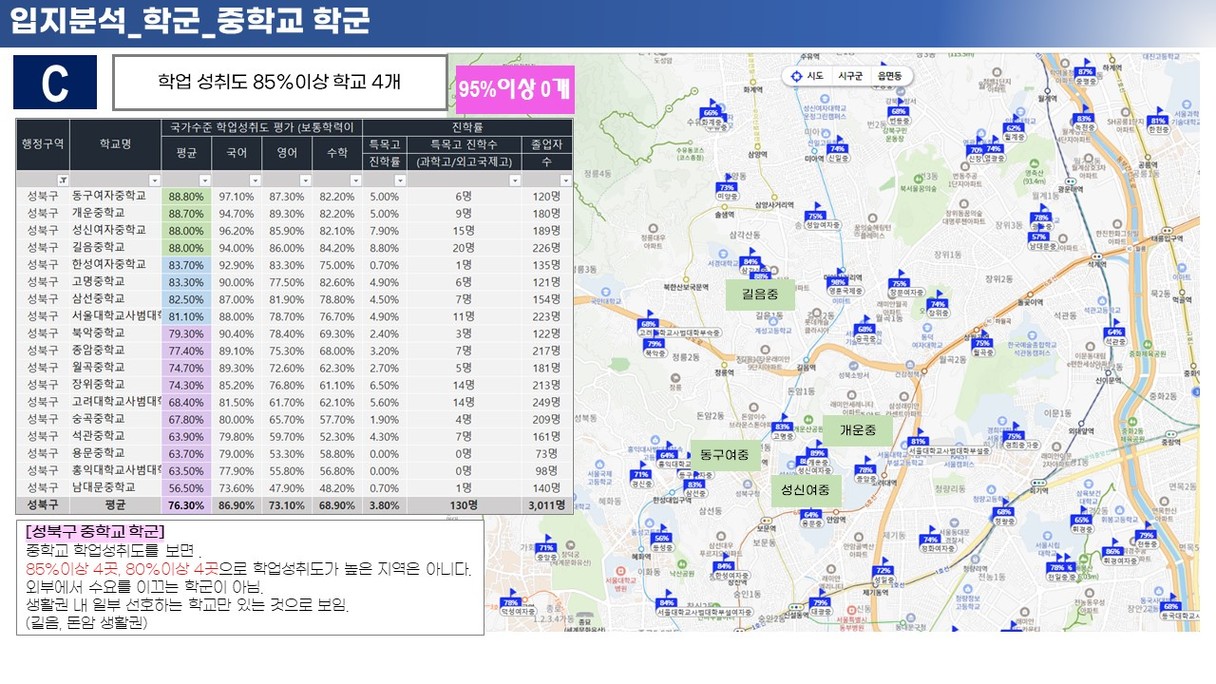
Task: Click the total graduates 3,011명 cell
Action: pyautogui.click(x=547, y=505)
